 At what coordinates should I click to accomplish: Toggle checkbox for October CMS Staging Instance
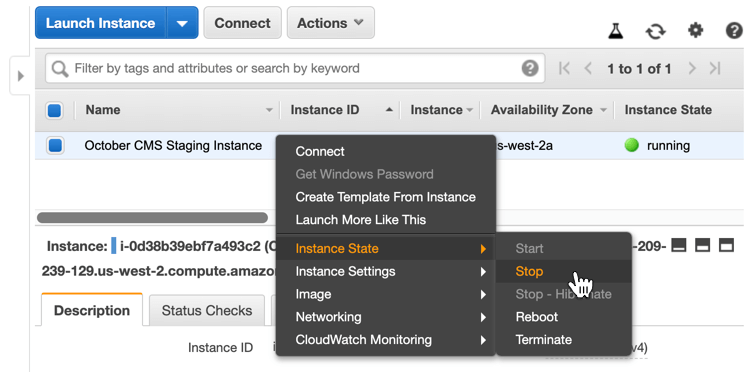click(55, 145)
